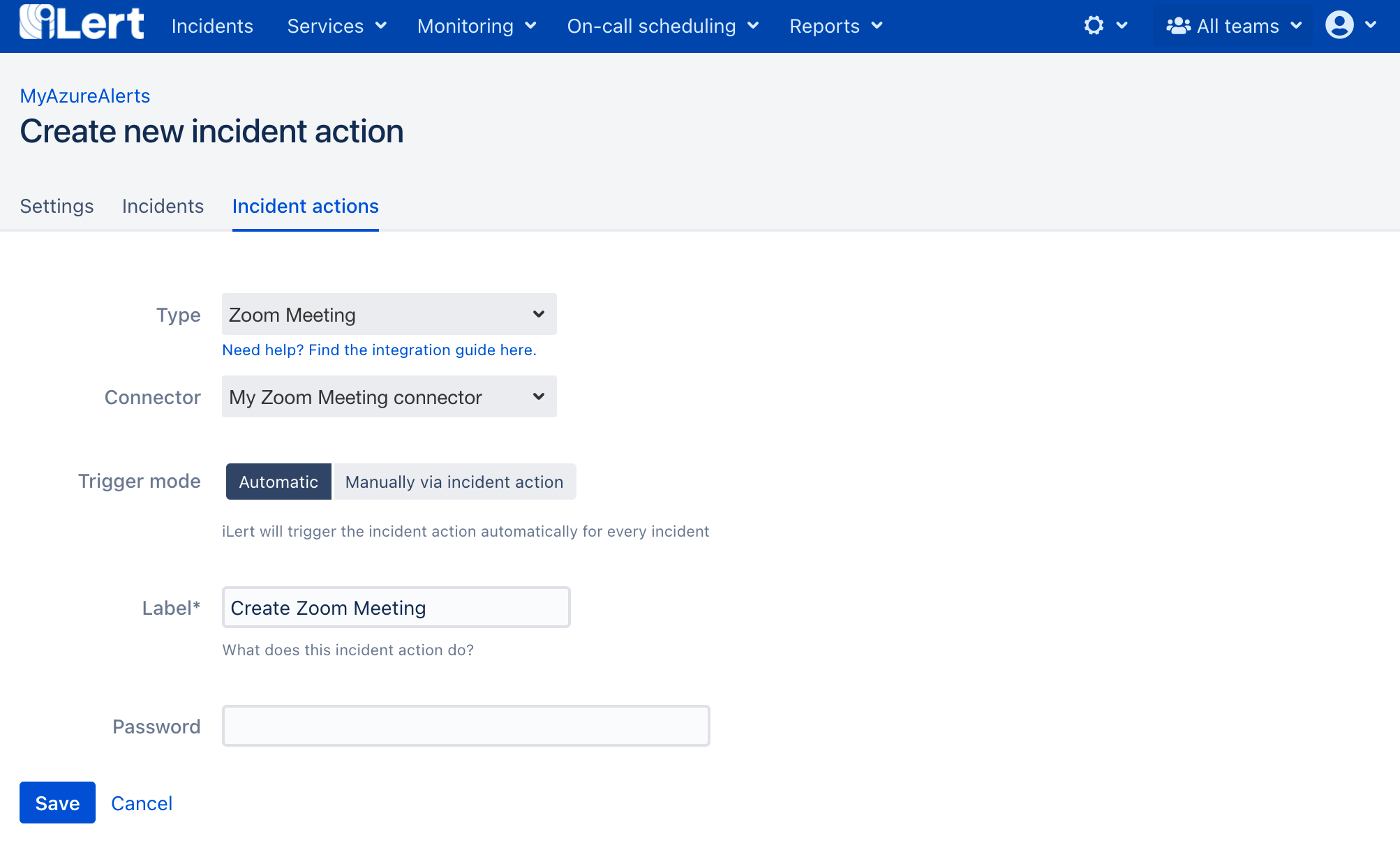
Task: Open the Reports menu
Action: (x=835, y=27)
